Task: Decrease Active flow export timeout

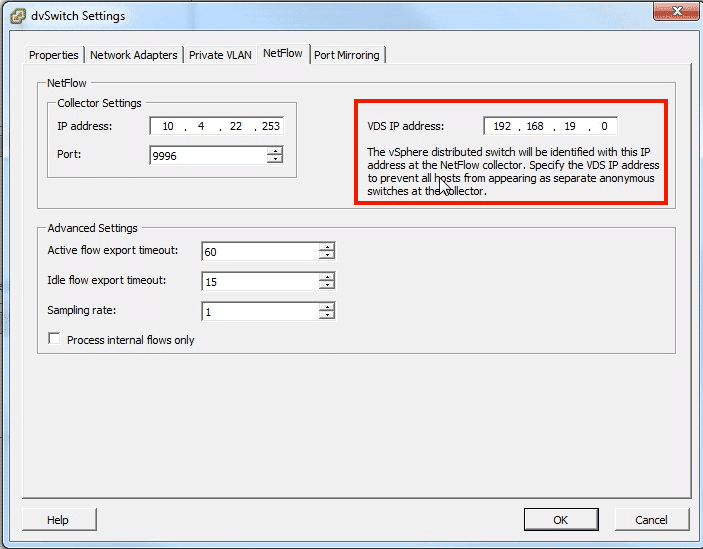Action: coord(327,255)
